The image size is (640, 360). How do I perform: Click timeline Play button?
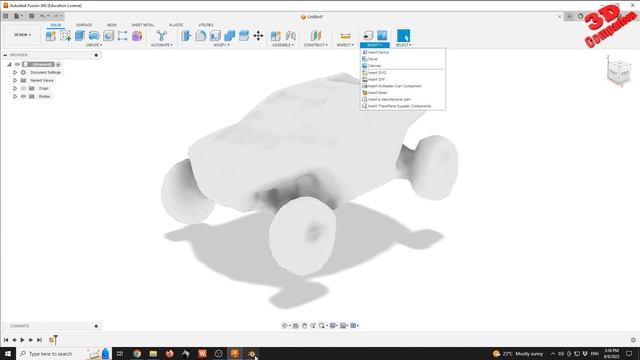pos(22,340)
